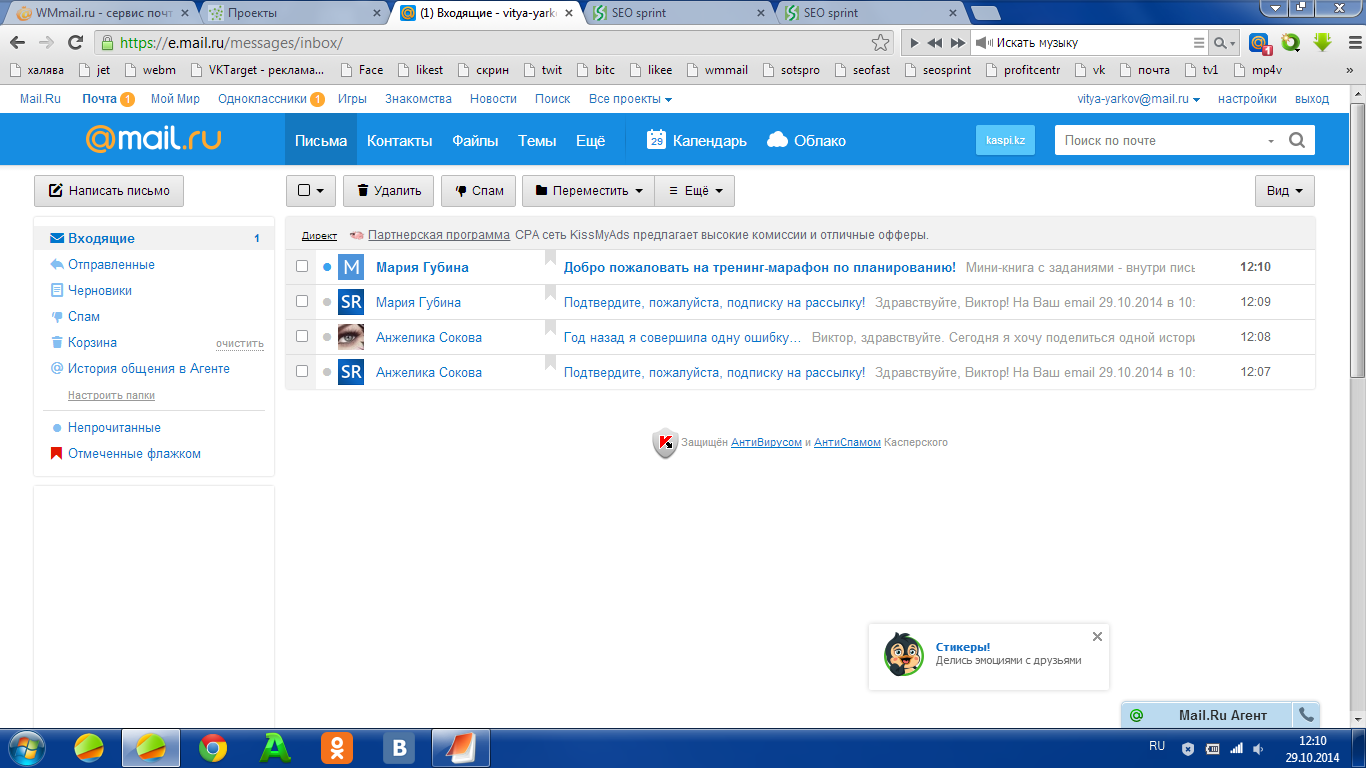Click the Windows Start button
The height and width of the screenshot is (768, 1366).
pos(26,747)
